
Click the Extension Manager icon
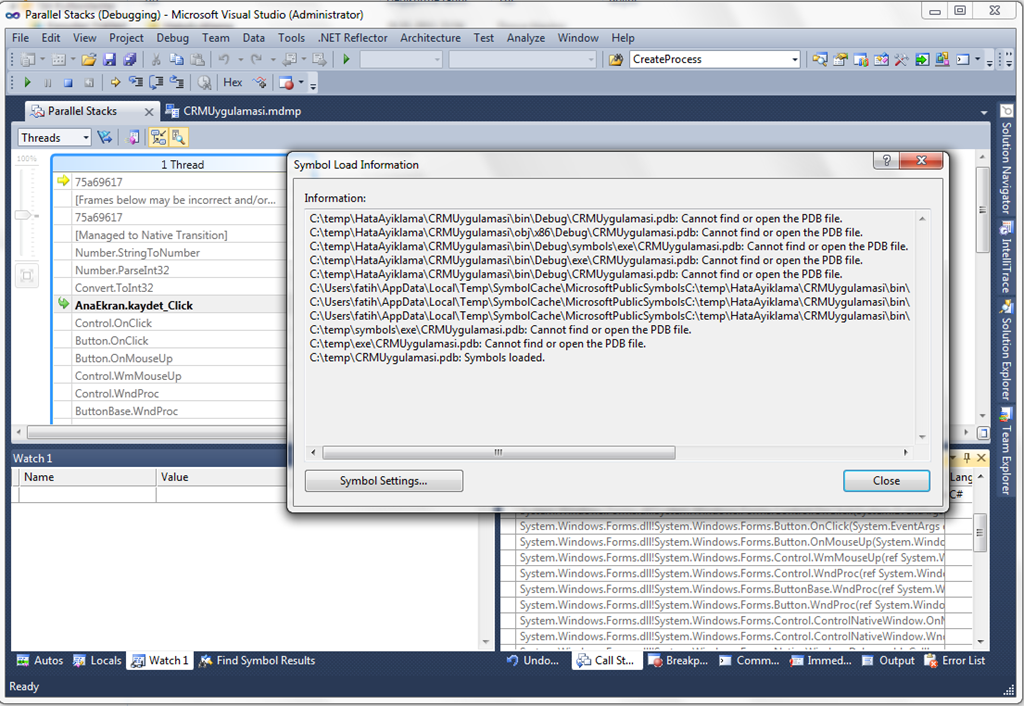tap(942, 59)
